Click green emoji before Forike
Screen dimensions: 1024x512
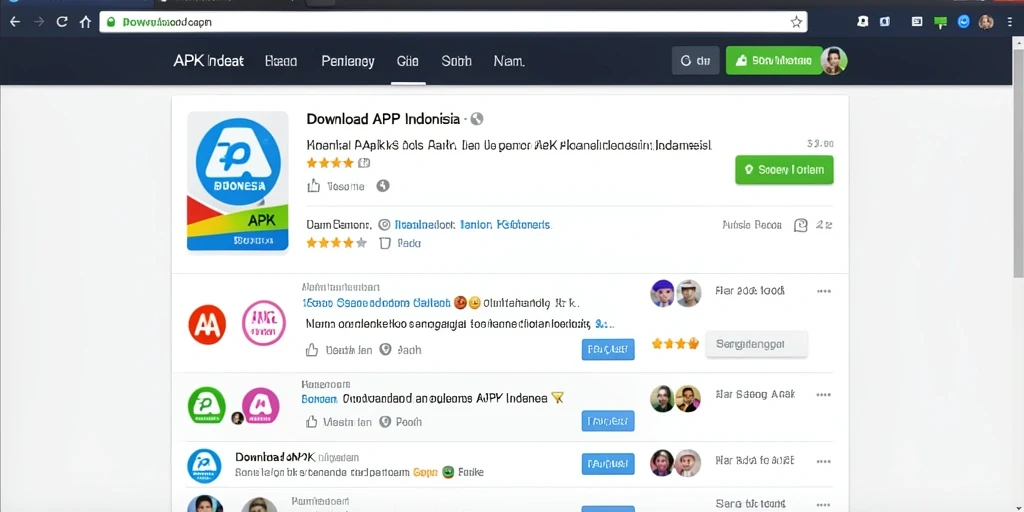(x=447, y=472)
